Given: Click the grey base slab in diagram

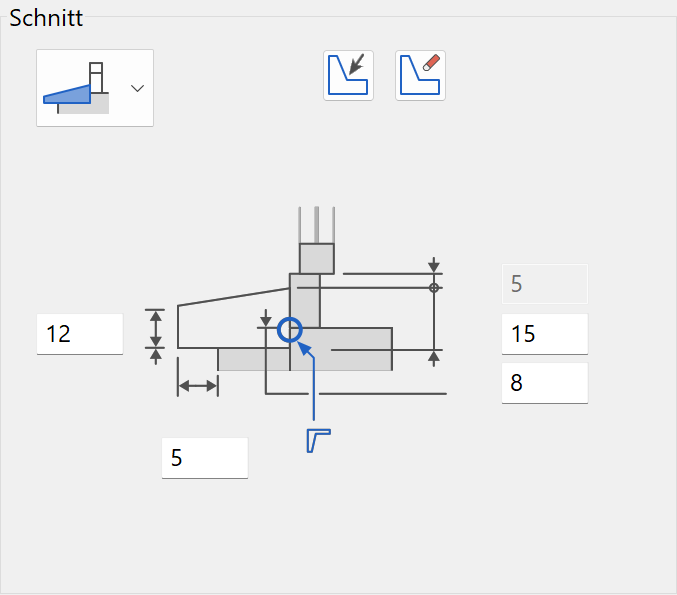Looking at the screenshot, I should point(305,349).
